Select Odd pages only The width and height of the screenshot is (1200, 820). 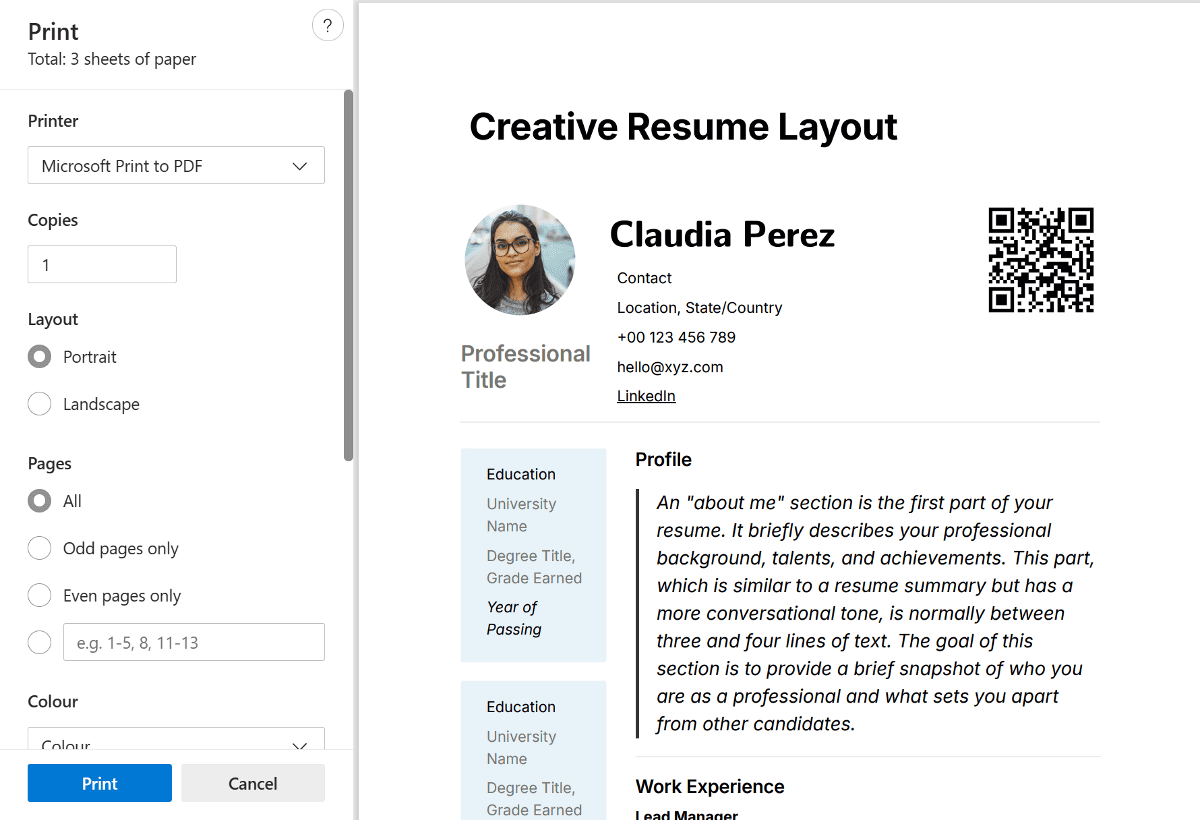(x=40, y=548)
